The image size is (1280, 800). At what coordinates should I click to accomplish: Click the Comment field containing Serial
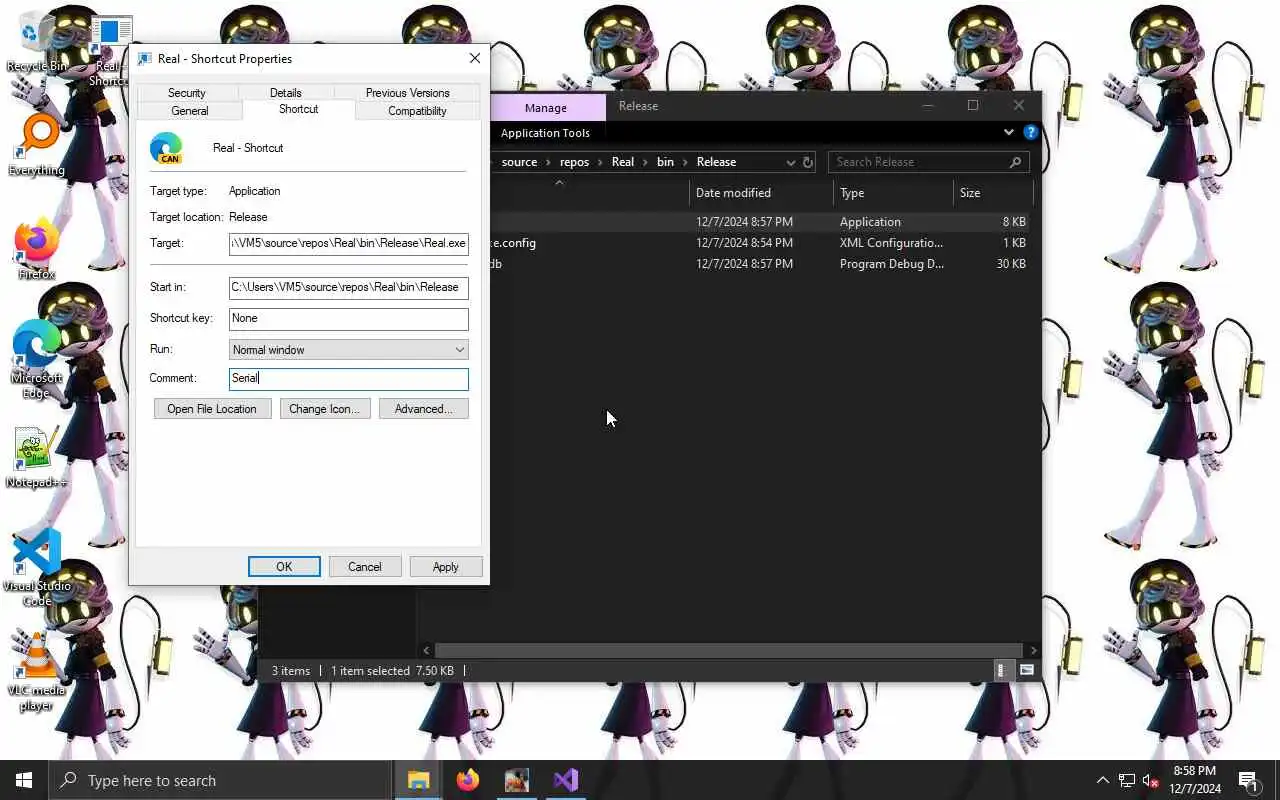point(348,378)
